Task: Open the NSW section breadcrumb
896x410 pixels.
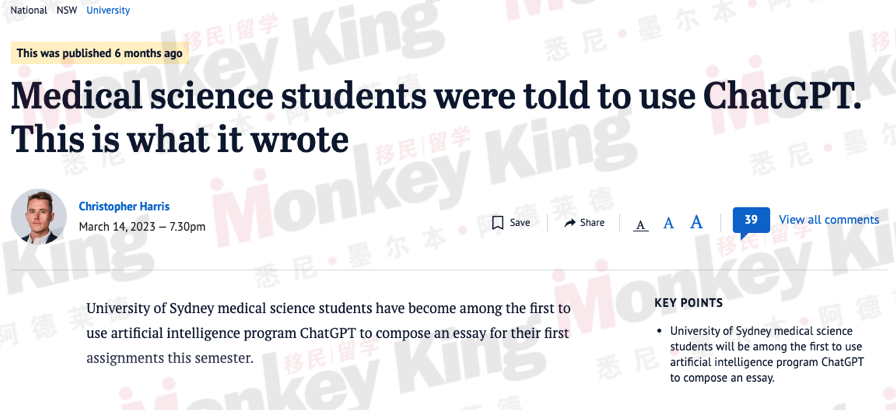Action: [67, 10]
